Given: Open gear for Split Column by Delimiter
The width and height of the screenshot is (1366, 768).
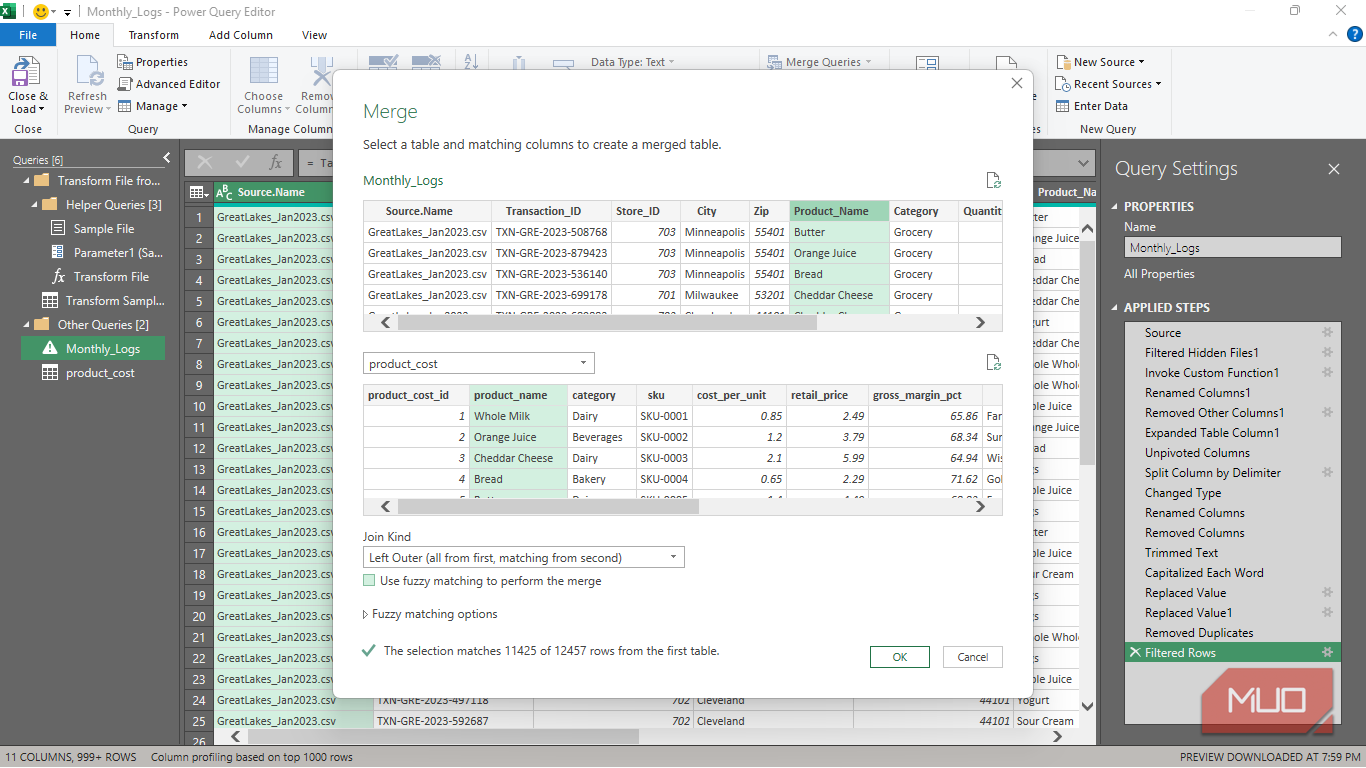Looking at the screenshot, I should click(x=1327, y=473).
